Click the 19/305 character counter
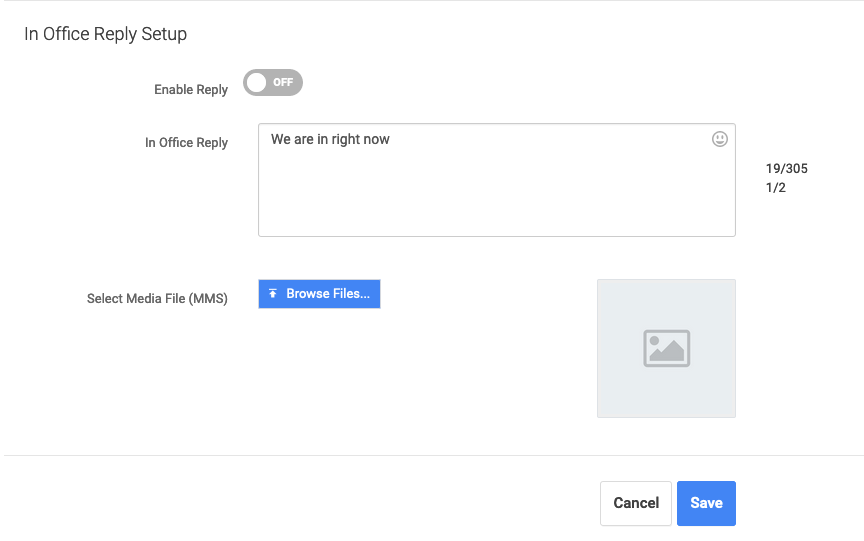The height and width of the screenshot is (541, 864). click(786, 169)
